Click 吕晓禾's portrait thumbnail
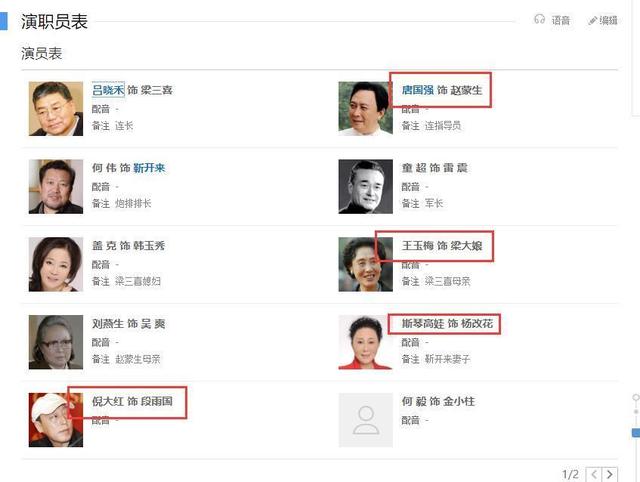 (56, 109)
